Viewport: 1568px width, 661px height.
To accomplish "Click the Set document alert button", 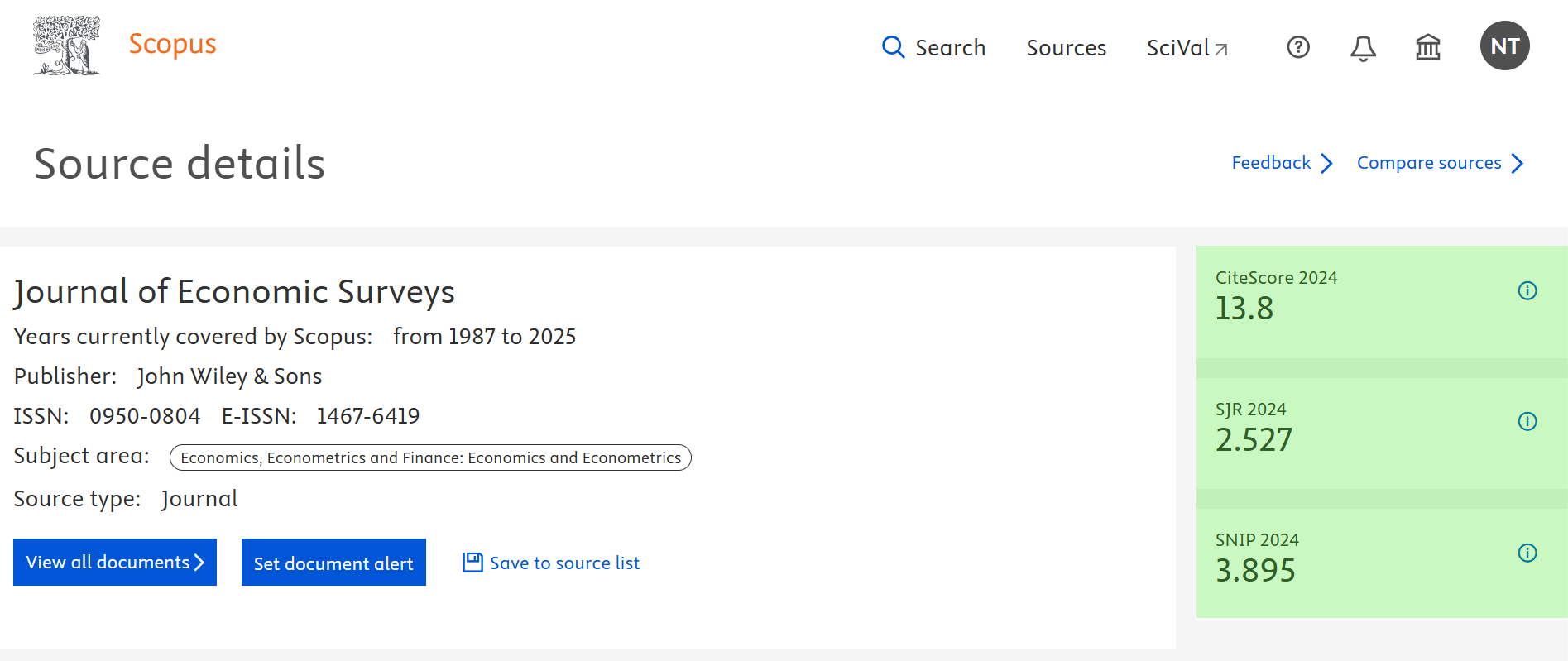I will coord(333,563).
